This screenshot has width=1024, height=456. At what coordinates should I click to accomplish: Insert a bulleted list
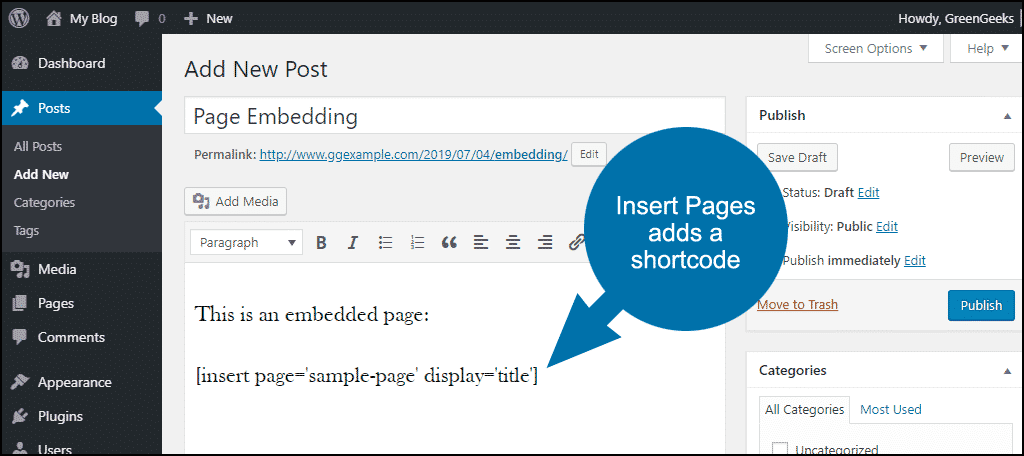point(385,242)
